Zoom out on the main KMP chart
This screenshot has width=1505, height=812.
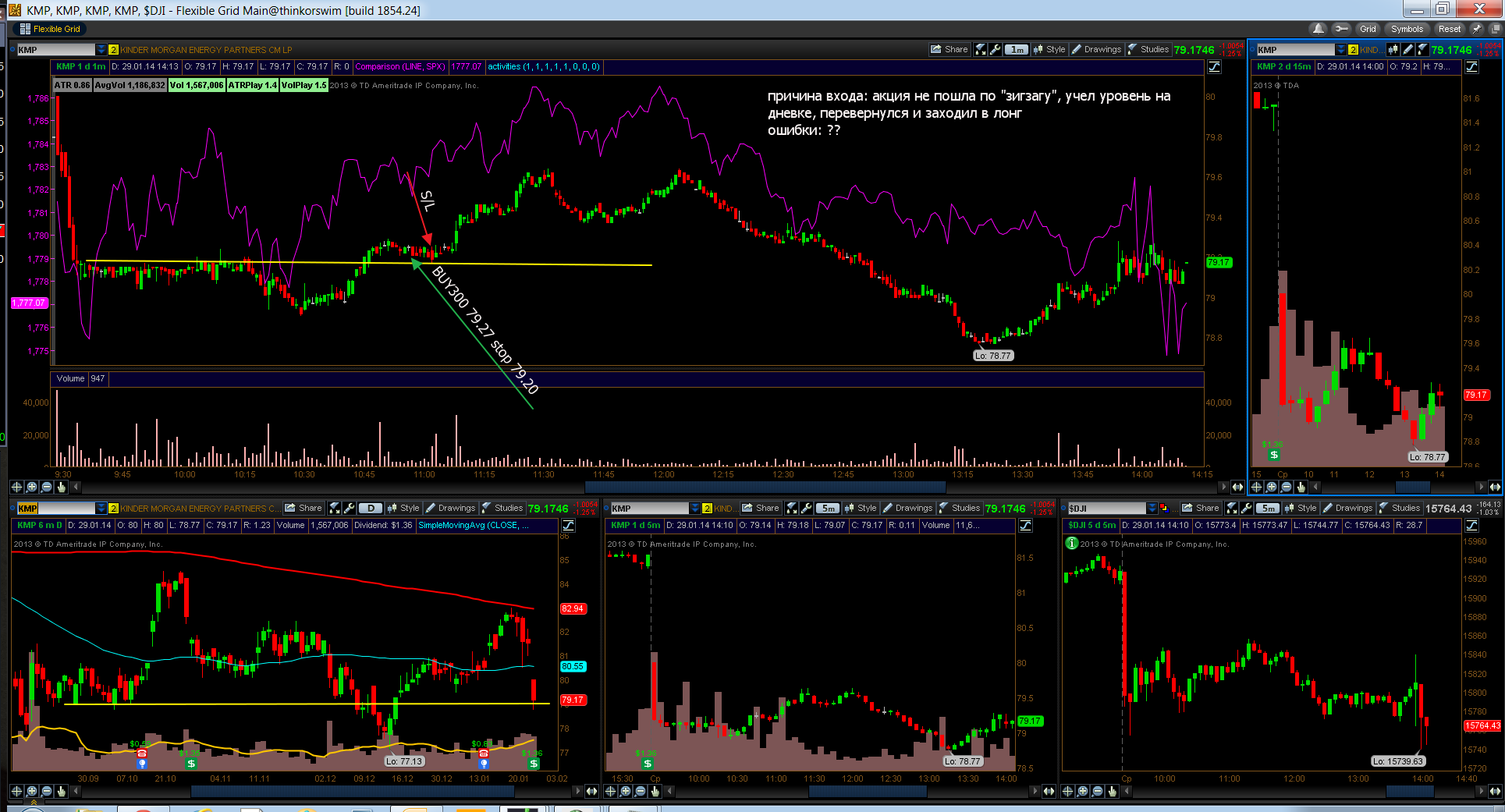pos(47,487)
